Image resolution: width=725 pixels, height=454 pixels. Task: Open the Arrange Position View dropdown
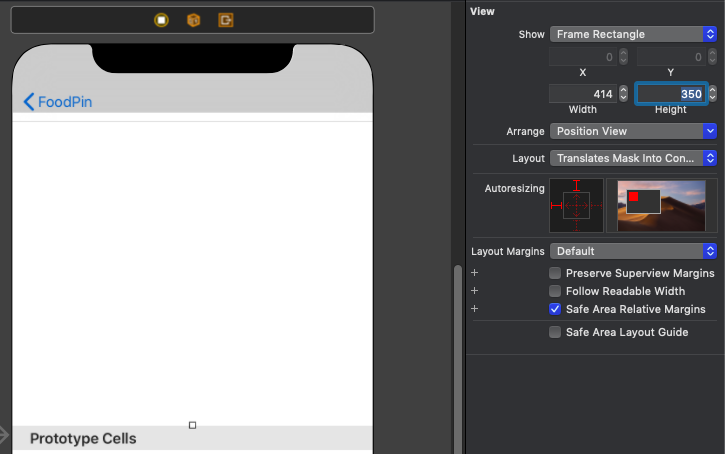click(x=633, y=131)
